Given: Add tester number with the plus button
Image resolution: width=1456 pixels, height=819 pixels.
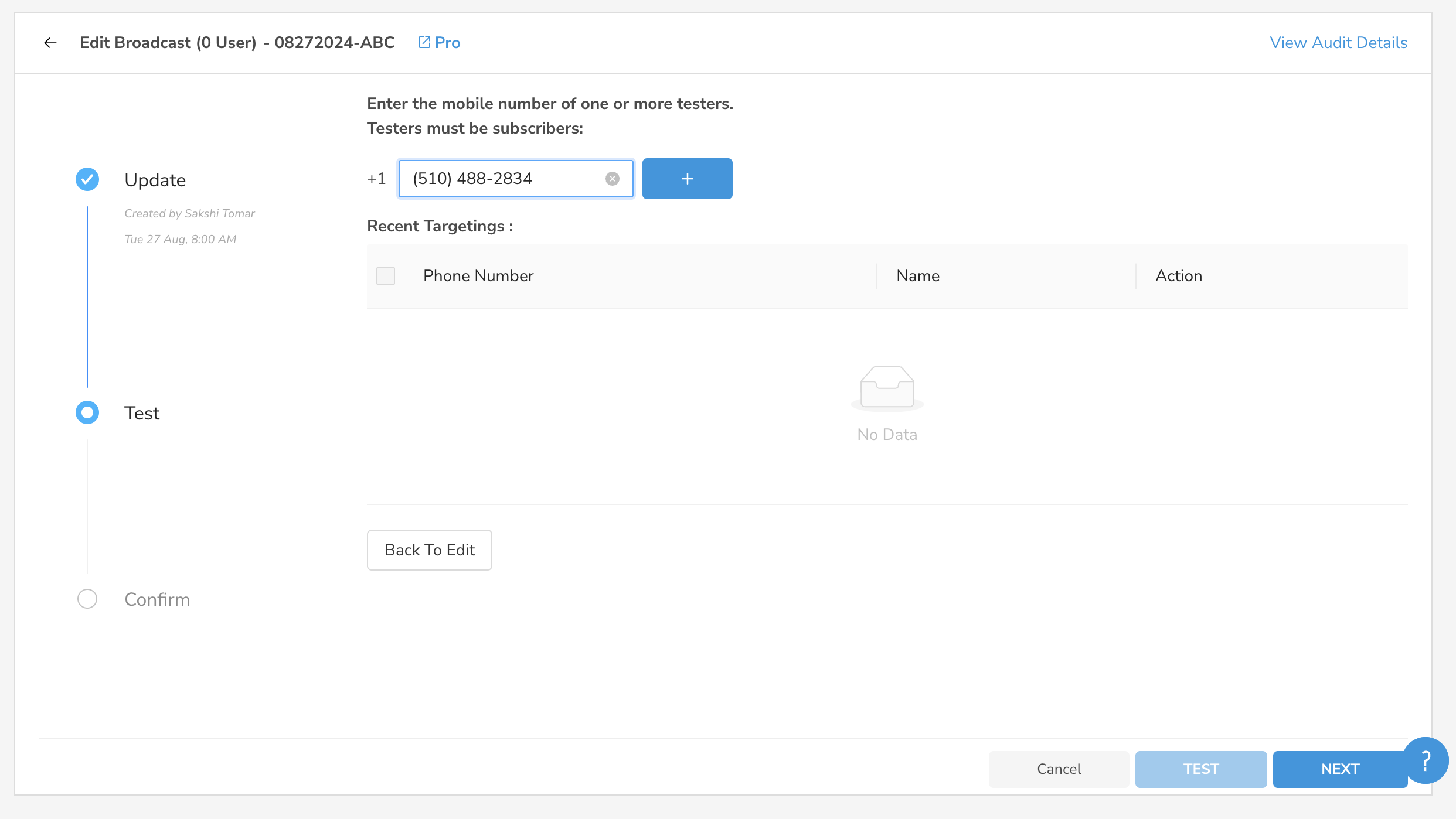Looking at the screenshot, I should coord(687,179).
